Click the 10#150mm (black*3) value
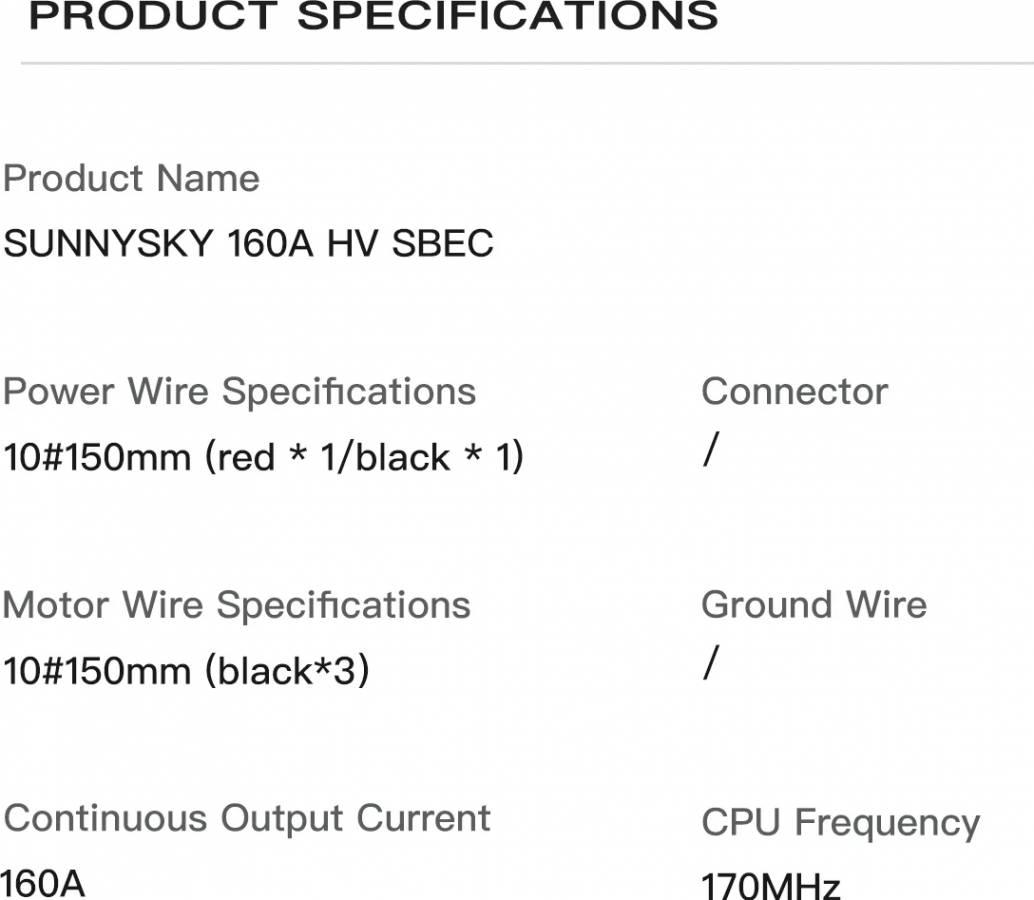1034x900 pixels. coord(186,671)
